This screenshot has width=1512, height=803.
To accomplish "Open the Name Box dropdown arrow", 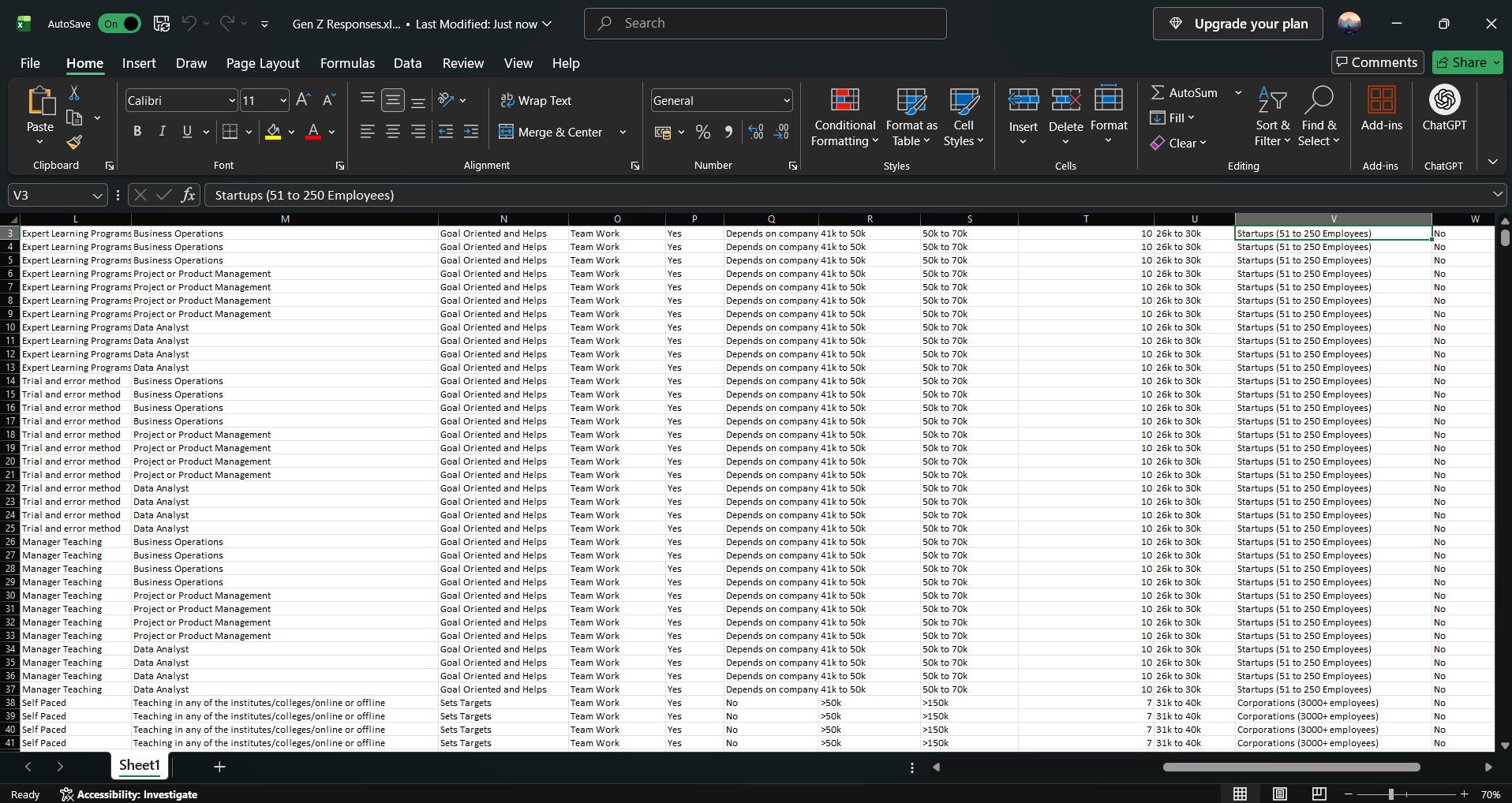I will coord(97,195).
